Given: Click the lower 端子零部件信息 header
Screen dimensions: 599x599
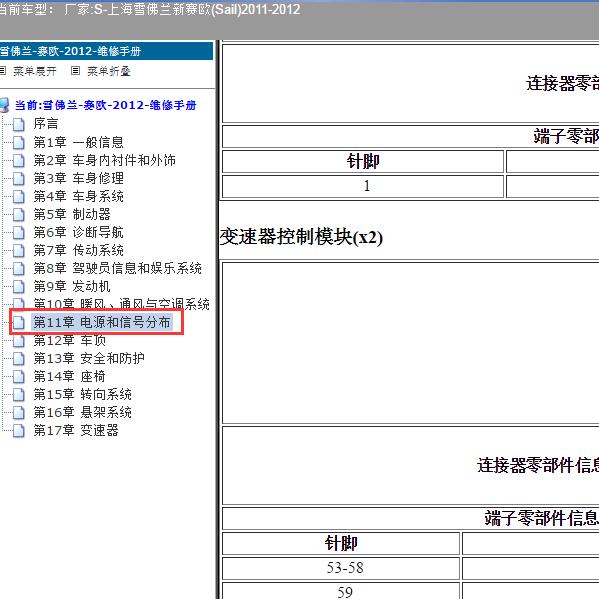Looking at the screenshot, I should [542, 518].
